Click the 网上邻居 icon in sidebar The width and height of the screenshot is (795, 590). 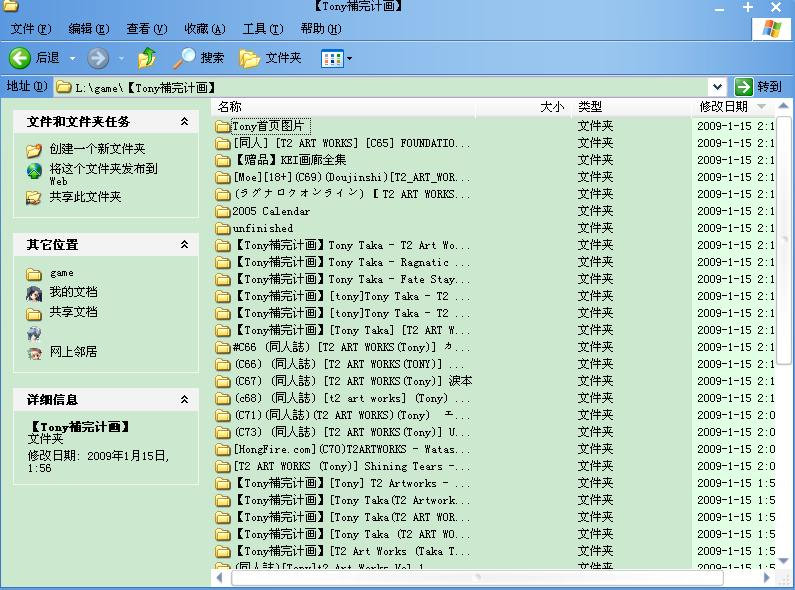coord(34,353)
